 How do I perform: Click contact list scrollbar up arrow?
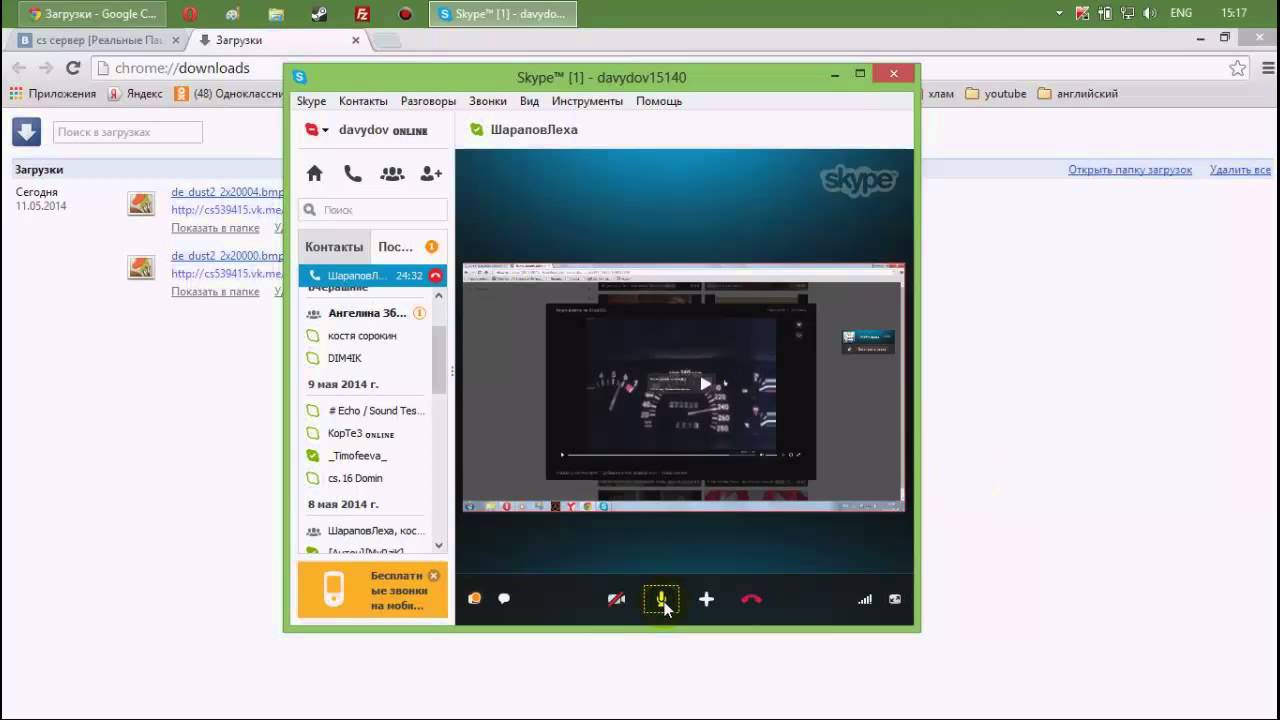439,296
